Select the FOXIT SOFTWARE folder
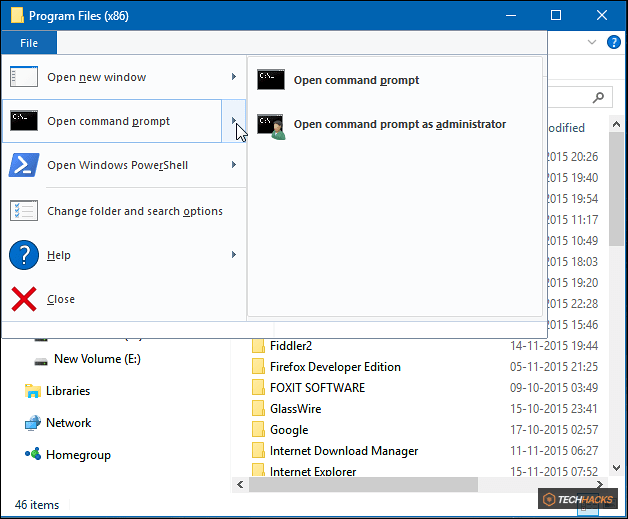The width and height of the screenshot is (628, 519). click(317, 388)
